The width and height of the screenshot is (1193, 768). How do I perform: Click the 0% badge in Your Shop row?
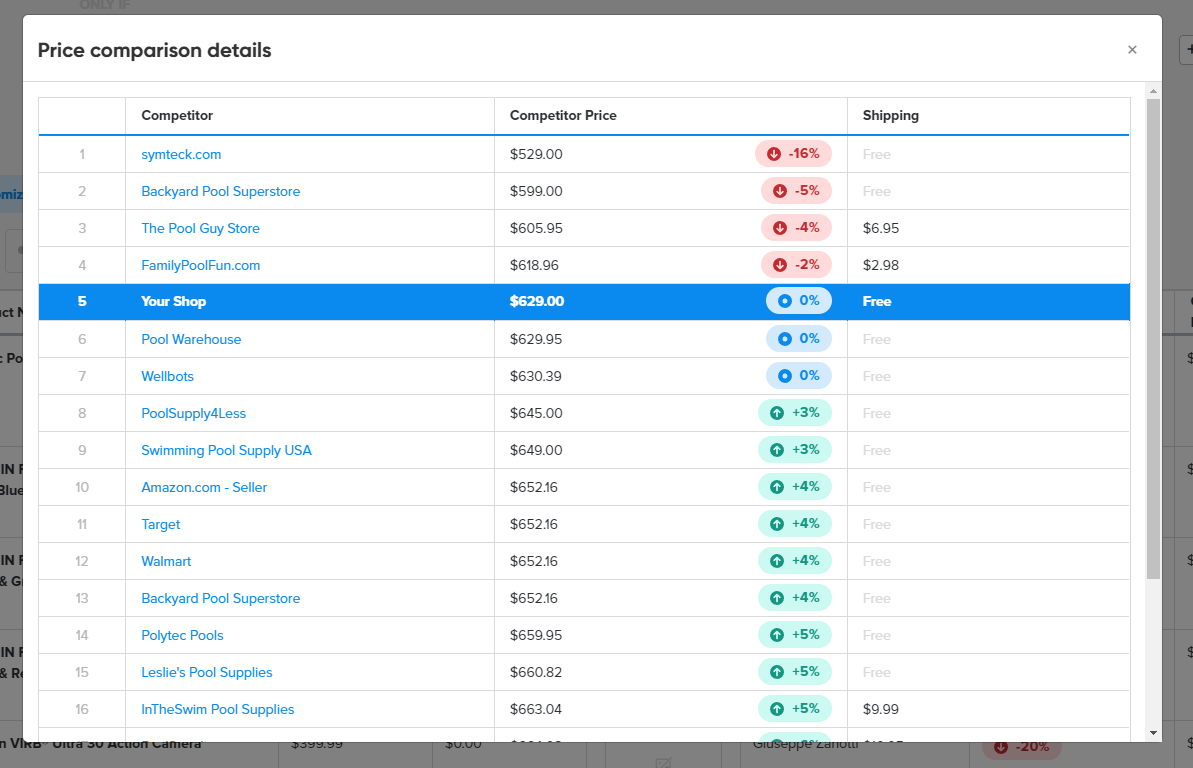coord(799,301)
